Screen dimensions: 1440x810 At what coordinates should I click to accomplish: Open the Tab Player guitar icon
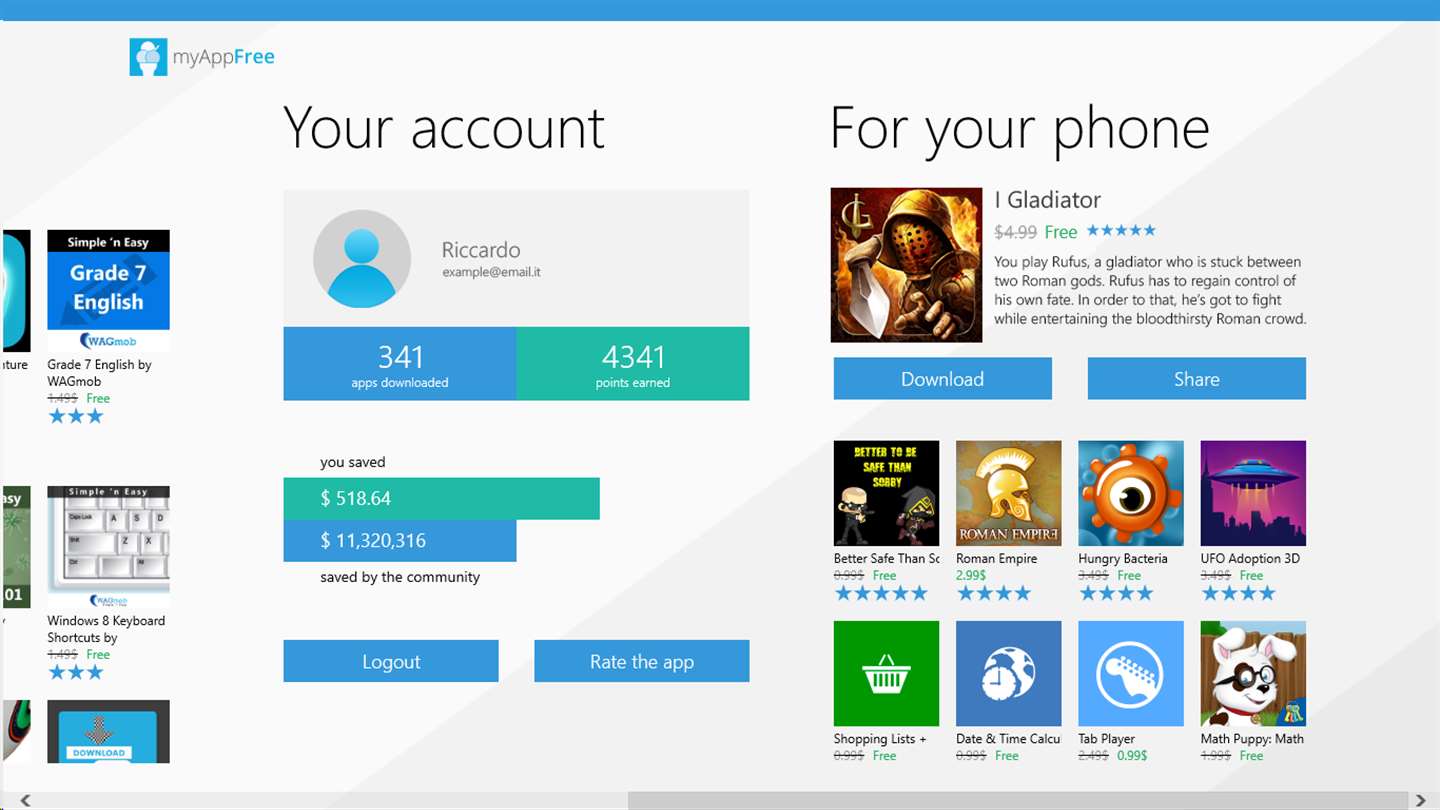pos(1131,673)
